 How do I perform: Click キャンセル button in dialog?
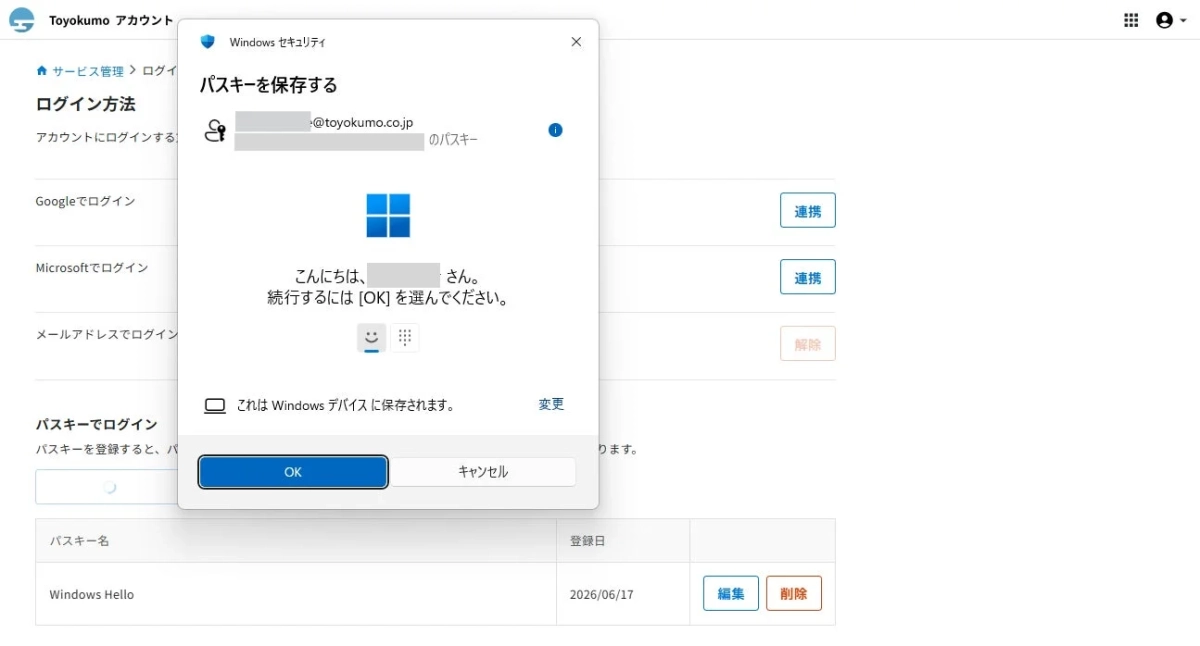(483, 472)
